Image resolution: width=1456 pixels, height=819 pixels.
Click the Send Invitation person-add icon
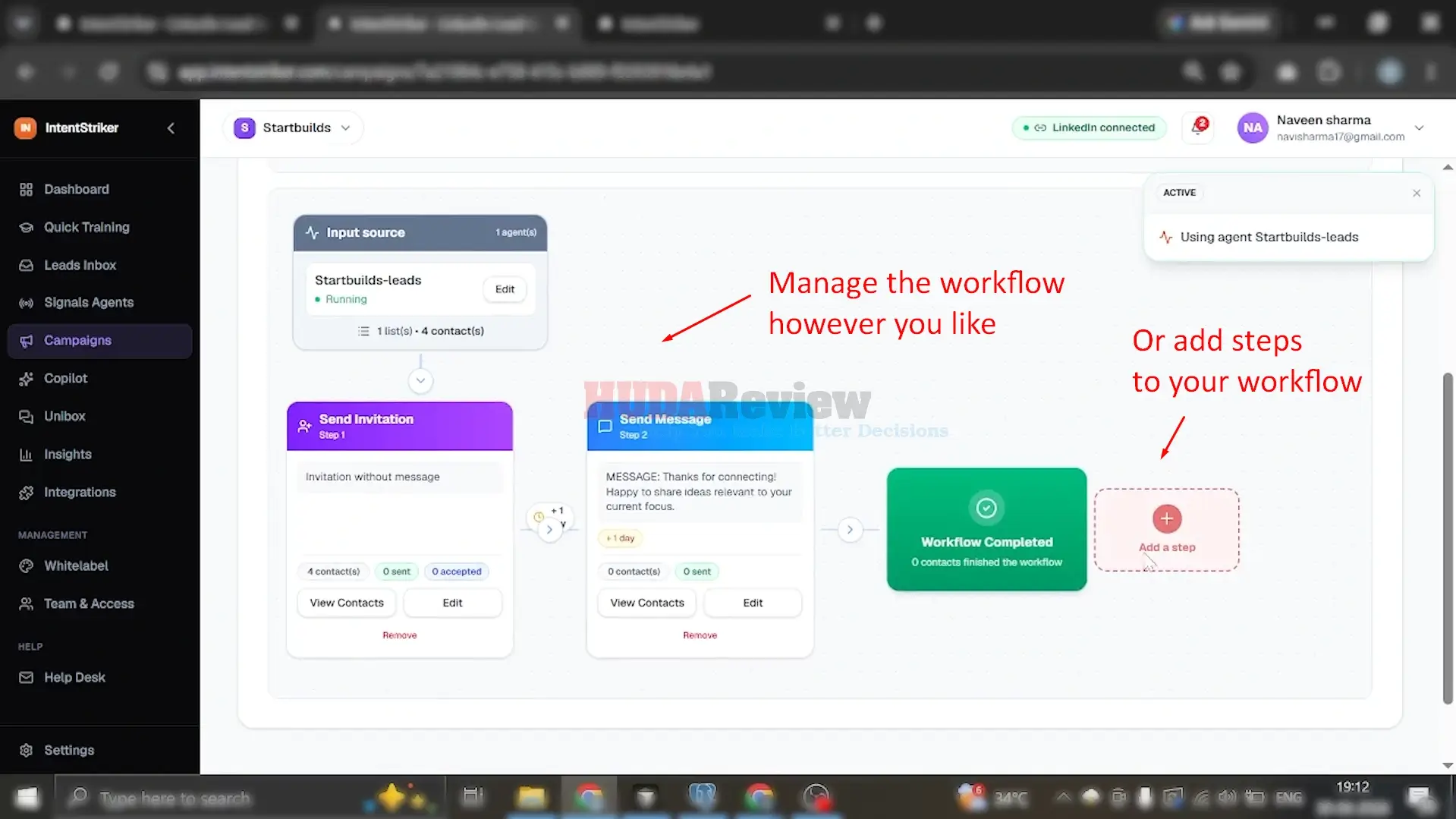pos(304,426)
